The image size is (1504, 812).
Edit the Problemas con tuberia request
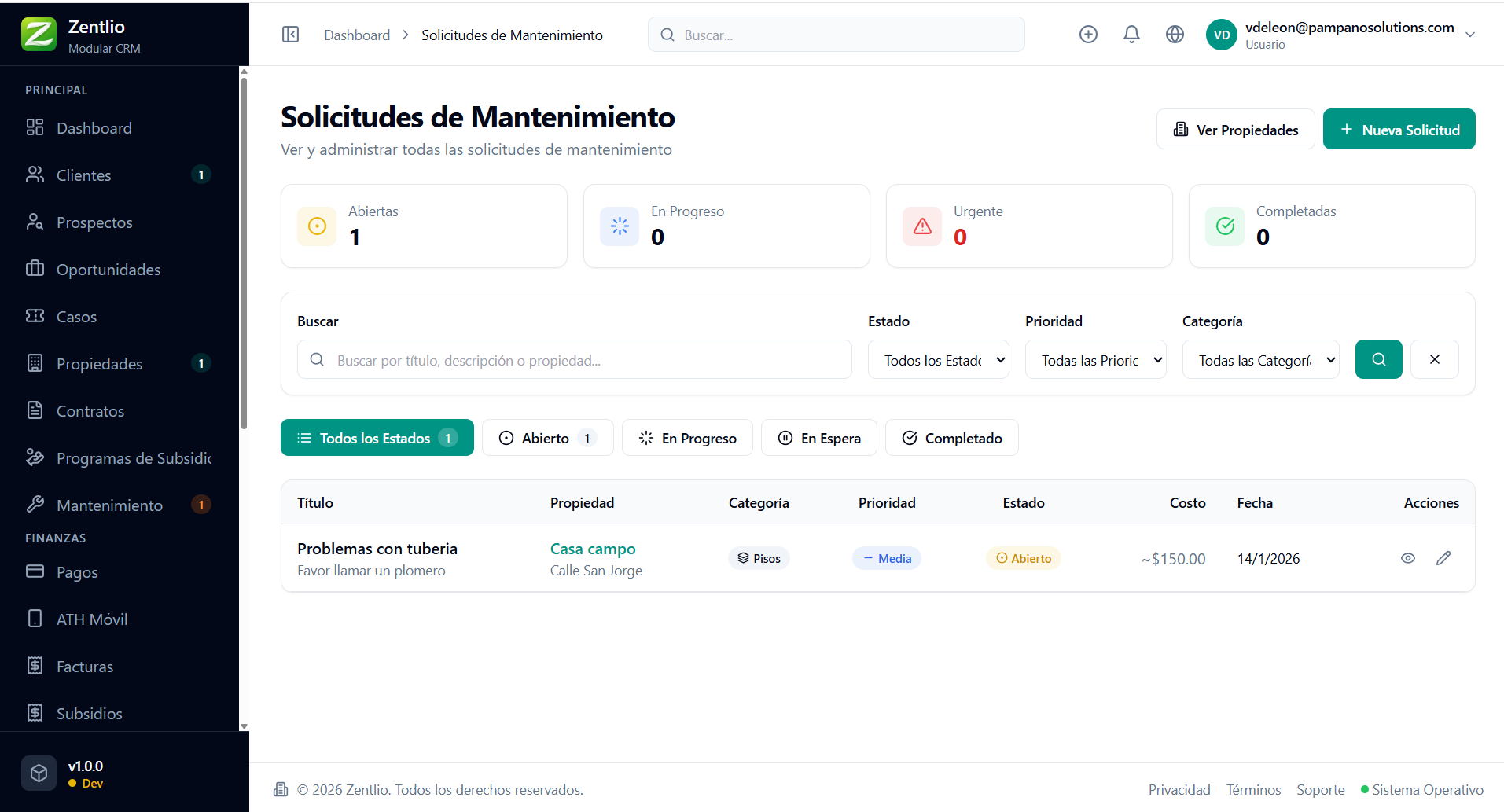1443,558
